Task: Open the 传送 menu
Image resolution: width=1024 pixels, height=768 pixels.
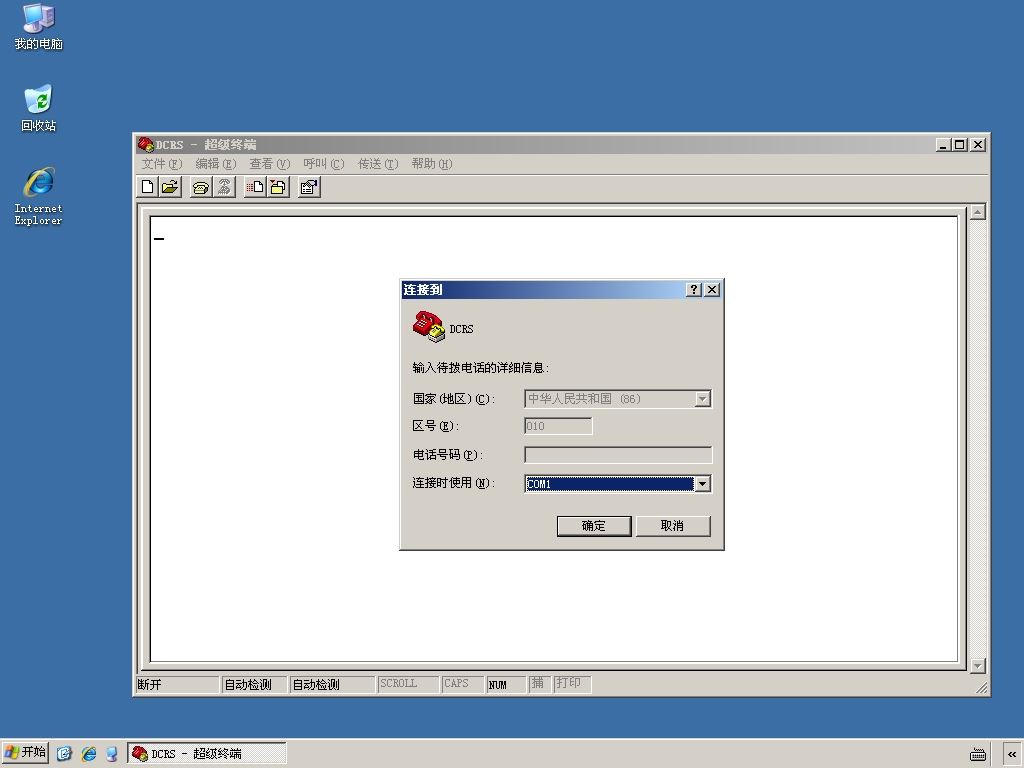Action: click(x=377, y=164)
